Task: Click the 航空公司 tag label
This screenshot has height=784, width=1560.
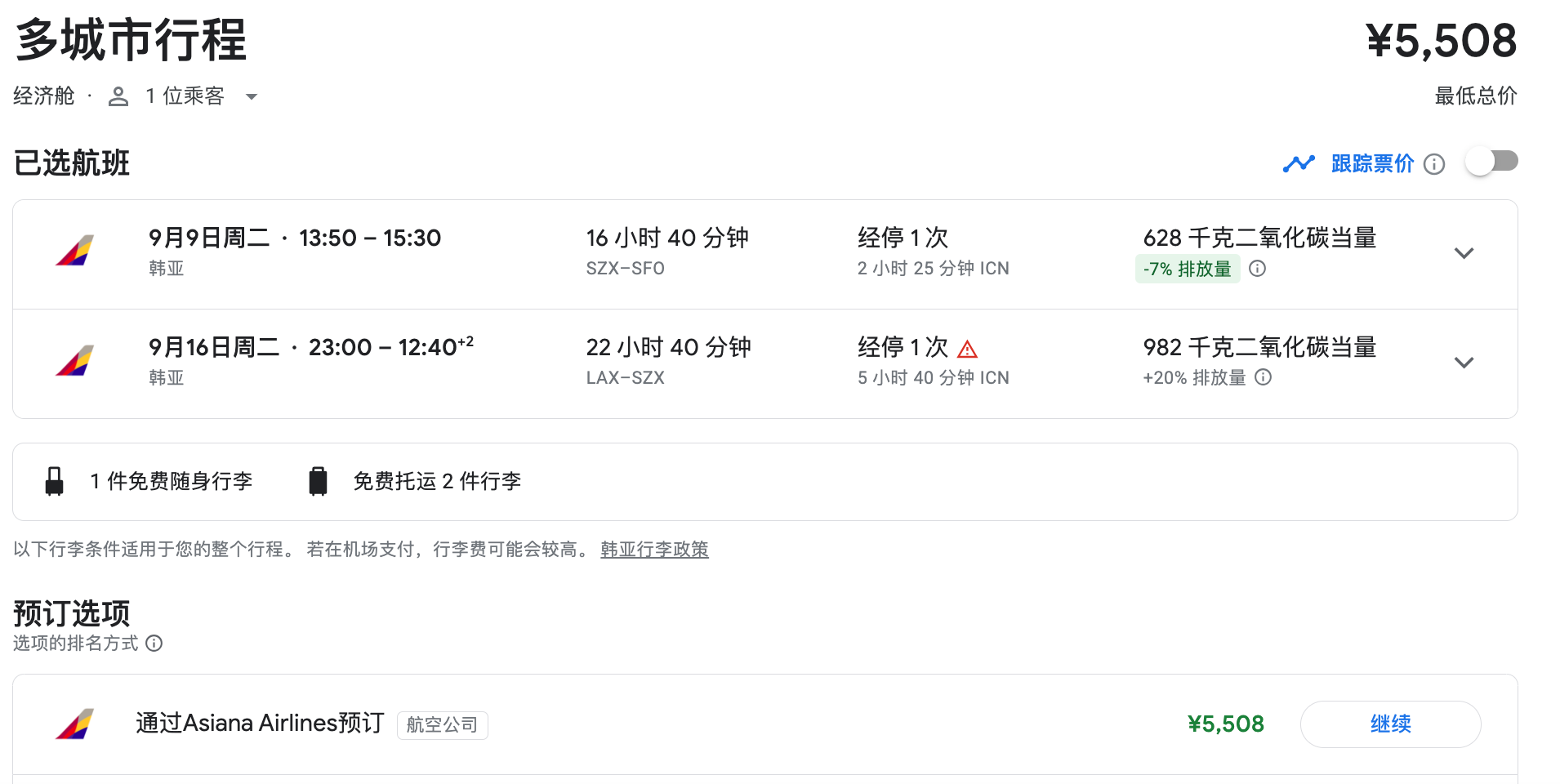Action: [x=442, y=725]
